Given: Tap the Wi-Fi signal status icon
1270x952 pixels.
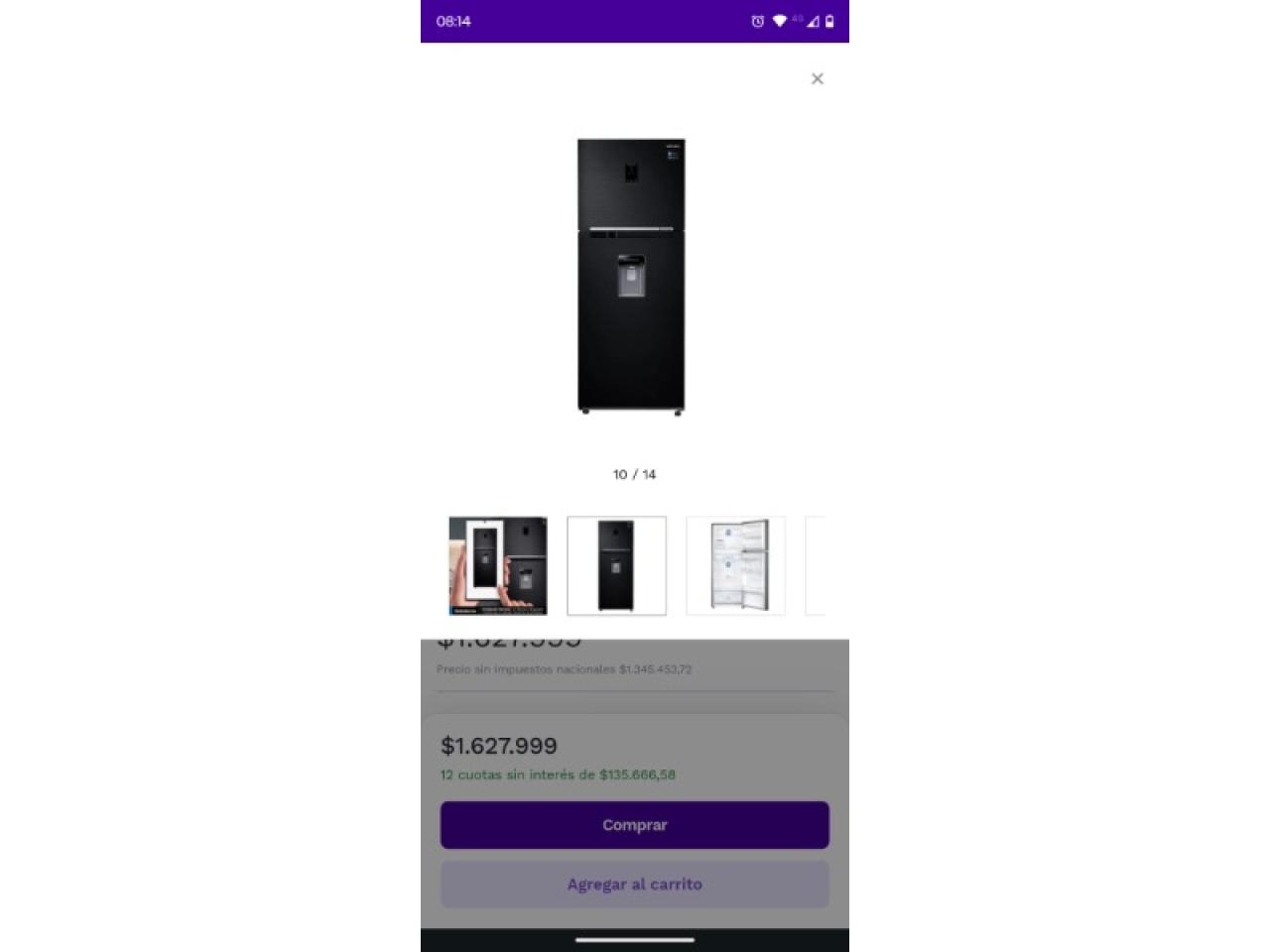Looking at the screenshot, I should (779, 21).
